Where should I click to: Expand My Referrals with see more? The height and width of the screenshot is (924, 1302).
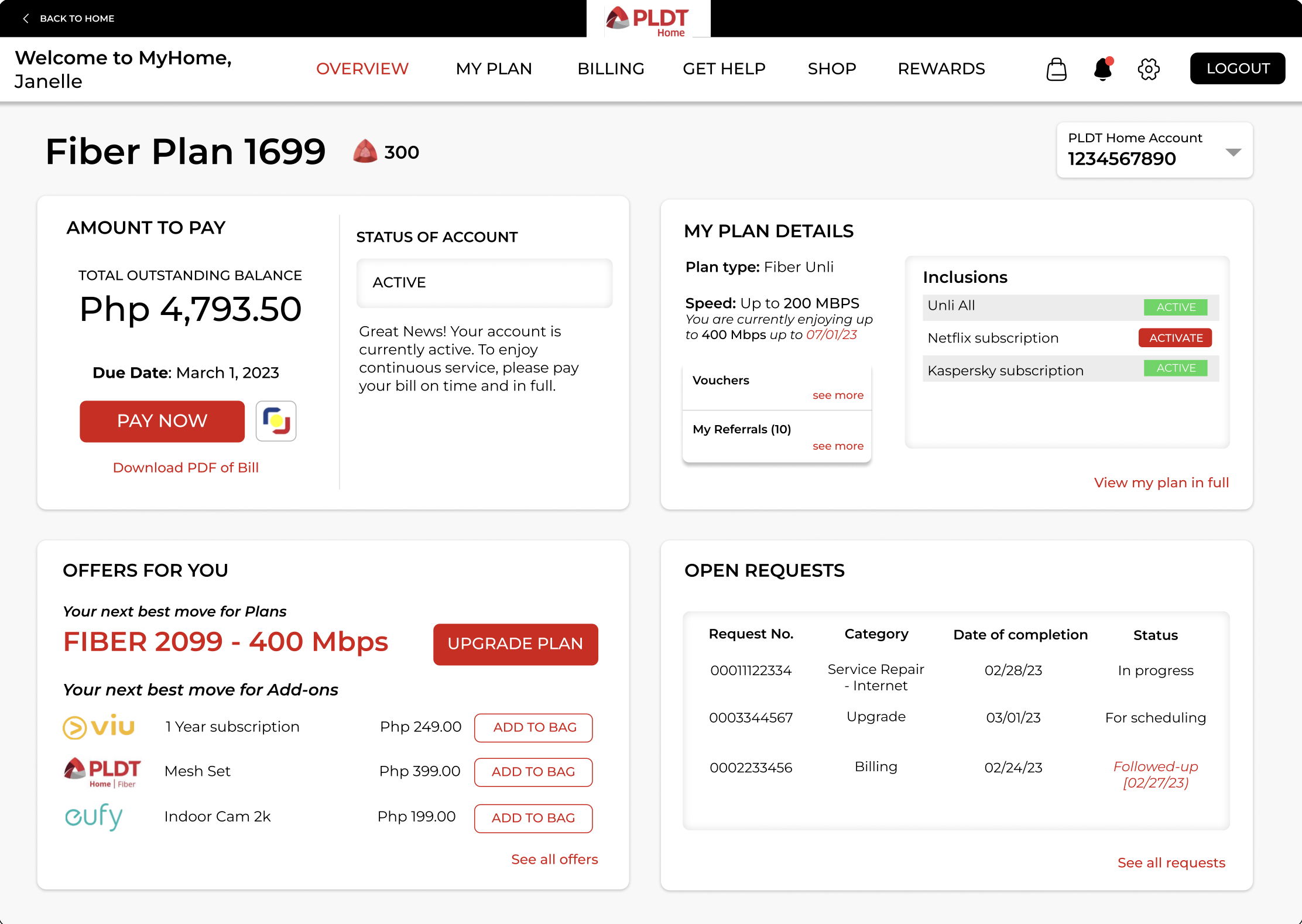point(837,446)
